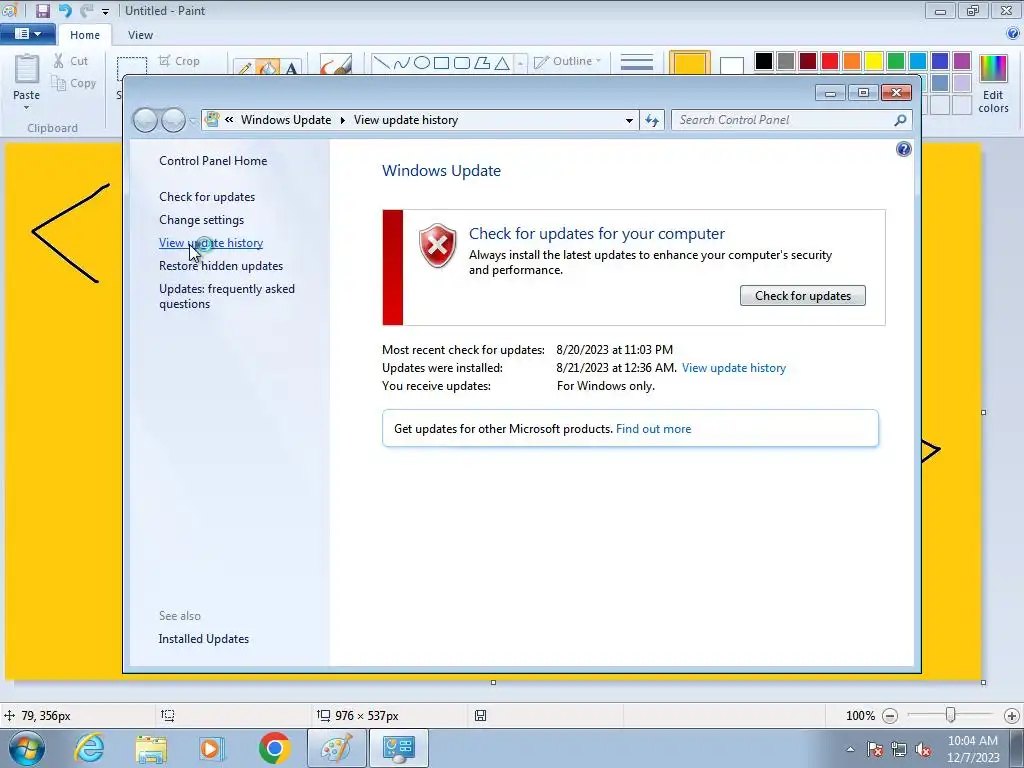The image size is (1024, 768).
Task: Pick the red palette color
Action: pos(829,61)
